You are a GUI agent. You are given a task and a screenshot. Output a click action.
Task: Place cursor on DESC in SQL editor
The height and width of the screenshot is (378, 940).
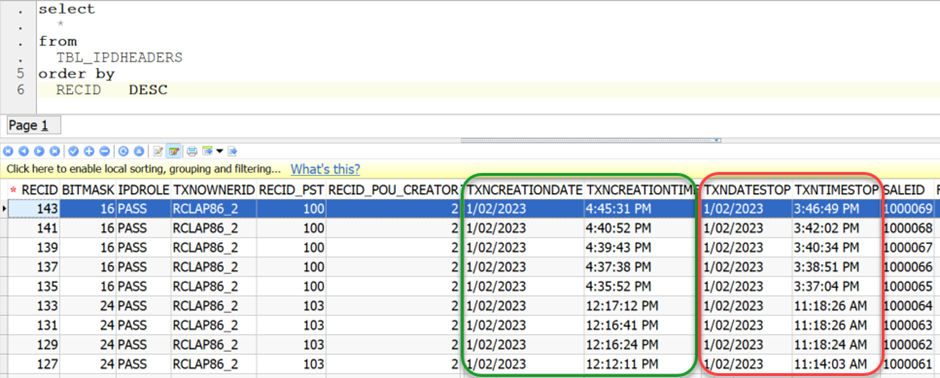pyautogui.click(x=148, y=90)
